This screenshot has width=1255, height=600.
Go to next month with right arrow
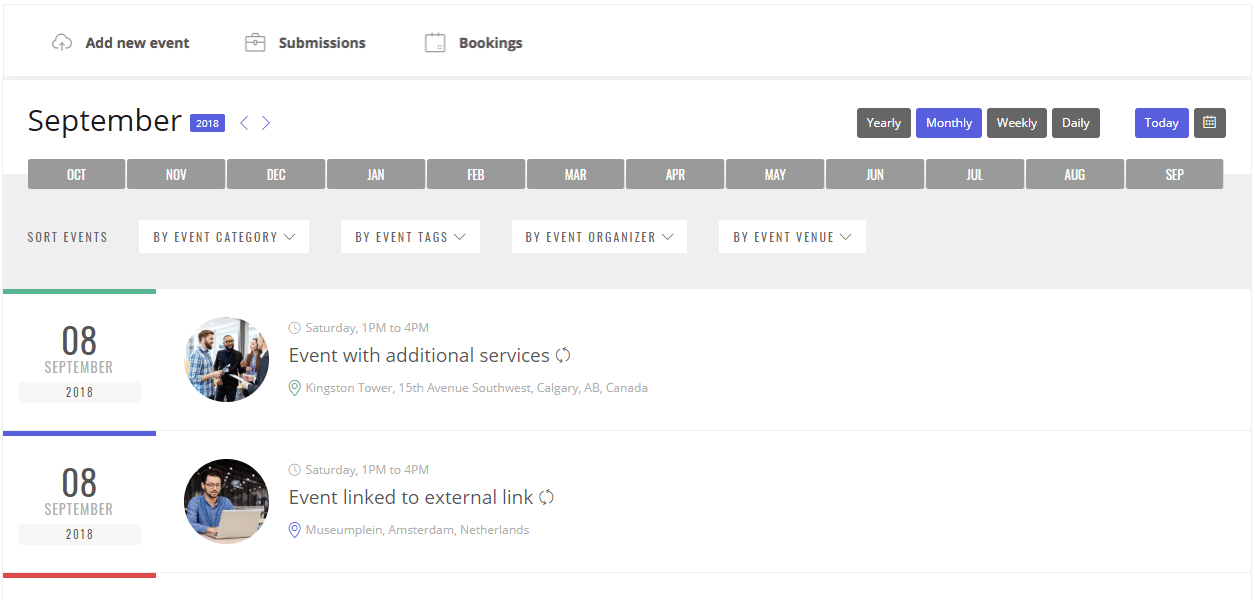click(266, 123)
